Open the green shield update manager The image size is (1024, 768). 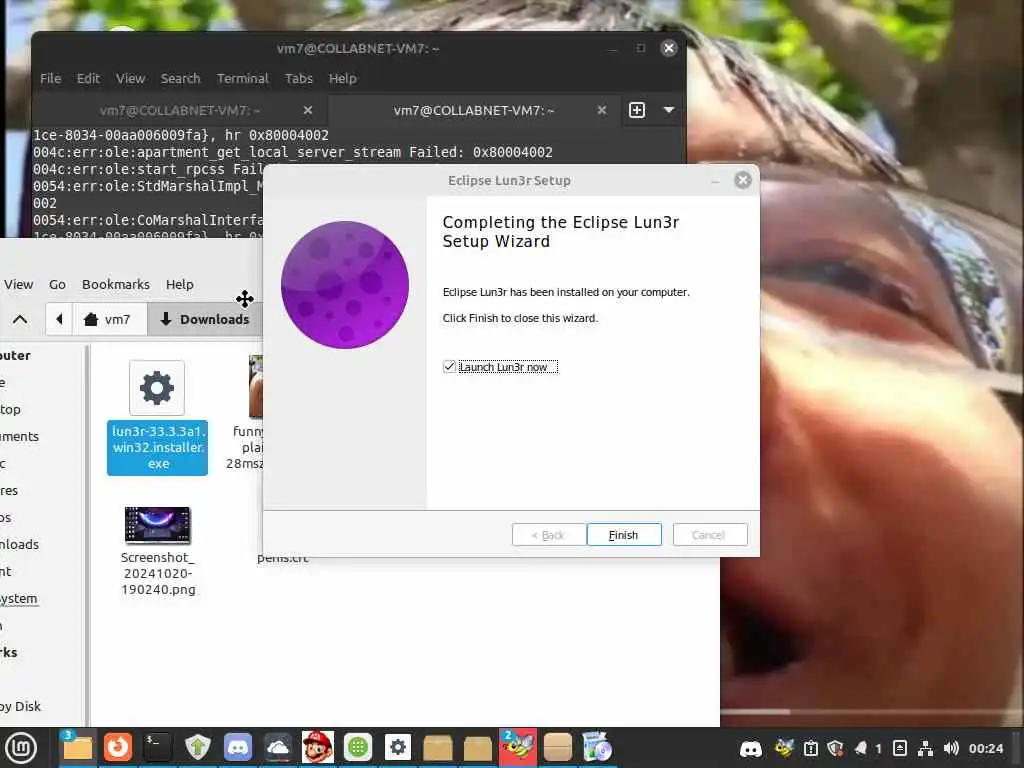198,748
